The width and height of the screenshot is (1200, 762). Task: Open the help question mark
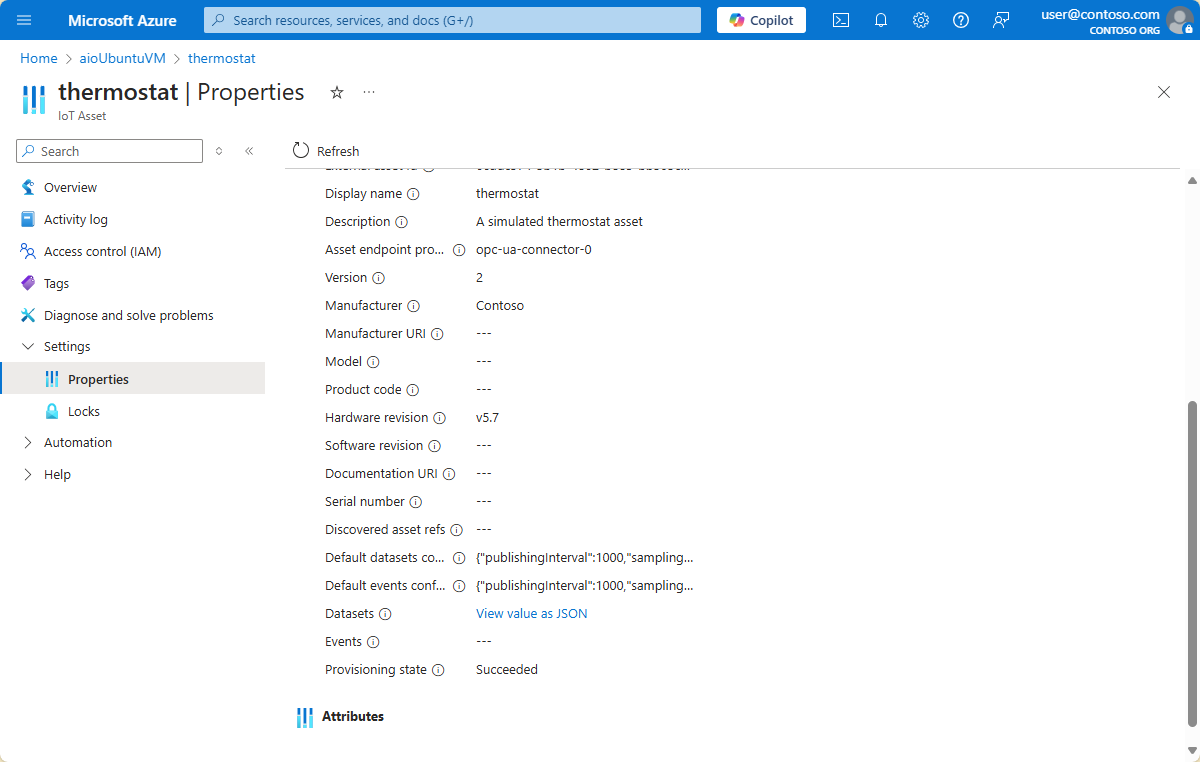pos(961,20)
